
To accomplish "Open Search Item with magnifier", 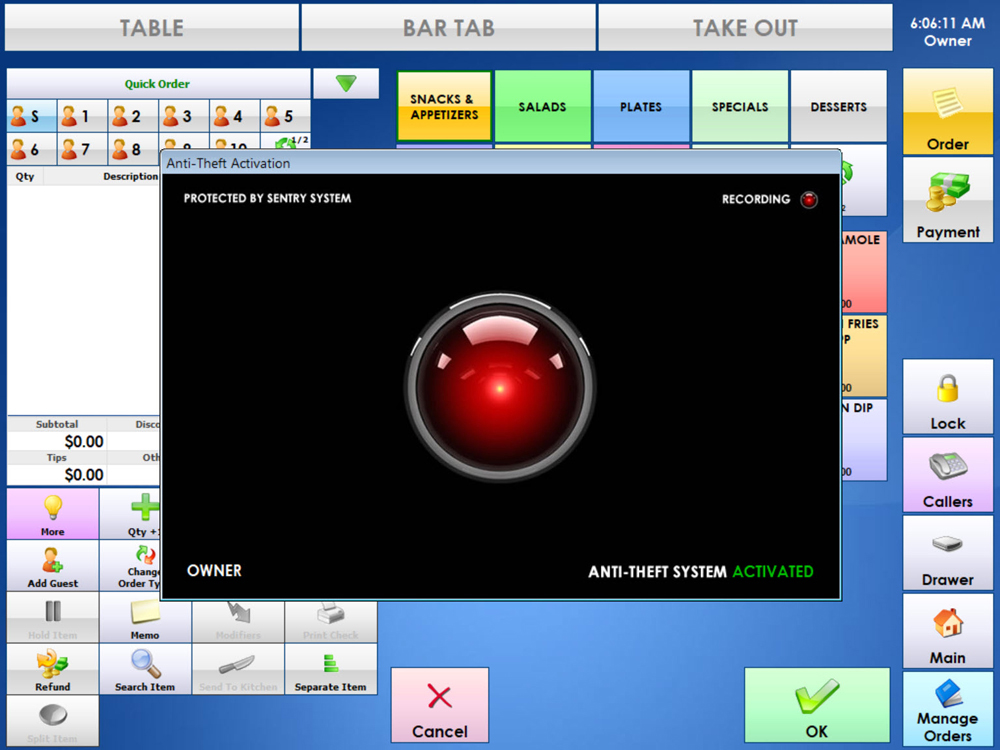I will (145, 669).
